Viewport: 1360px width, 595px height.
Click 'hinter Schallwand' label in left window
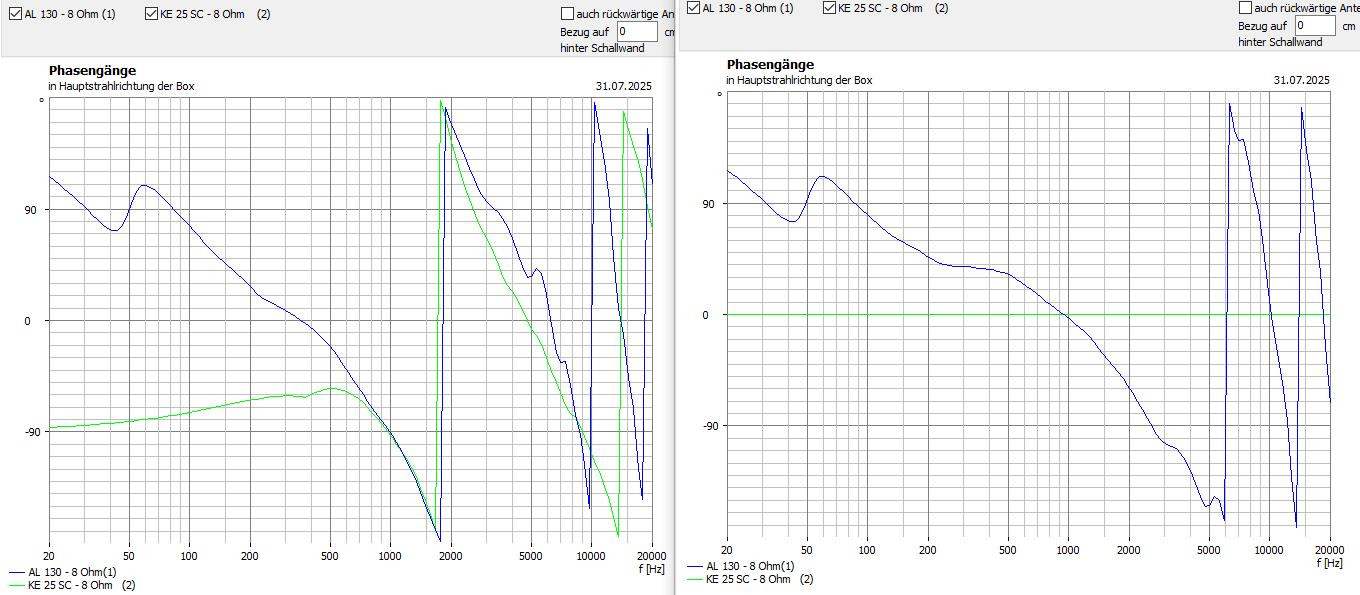click(602, 48)
